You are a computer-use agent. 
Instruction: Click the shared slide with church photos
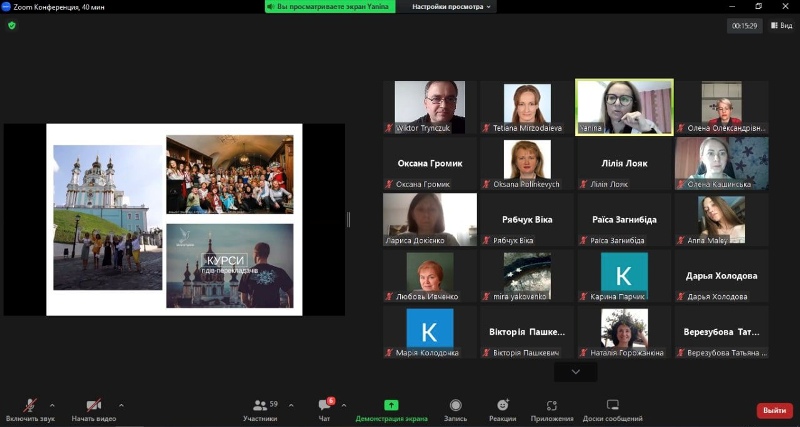pyautogui.click(x=174, y=219)
